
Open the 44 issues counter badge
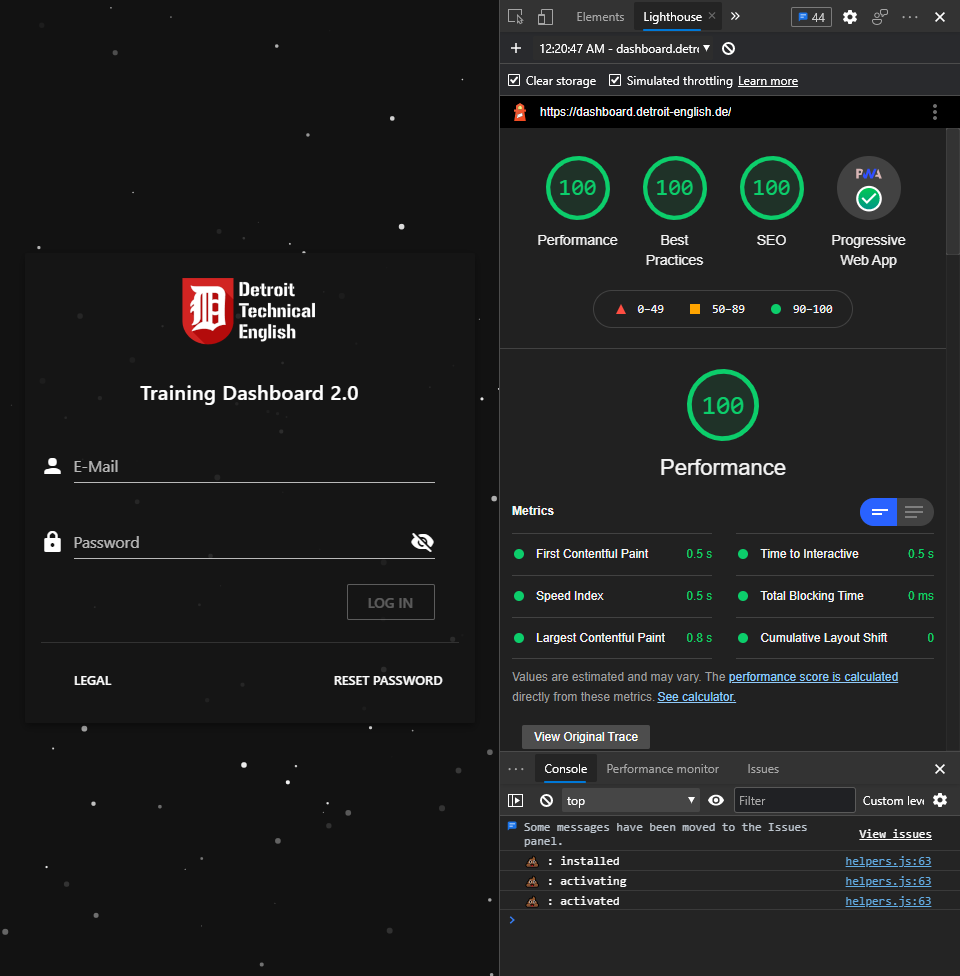click(811, 17)
